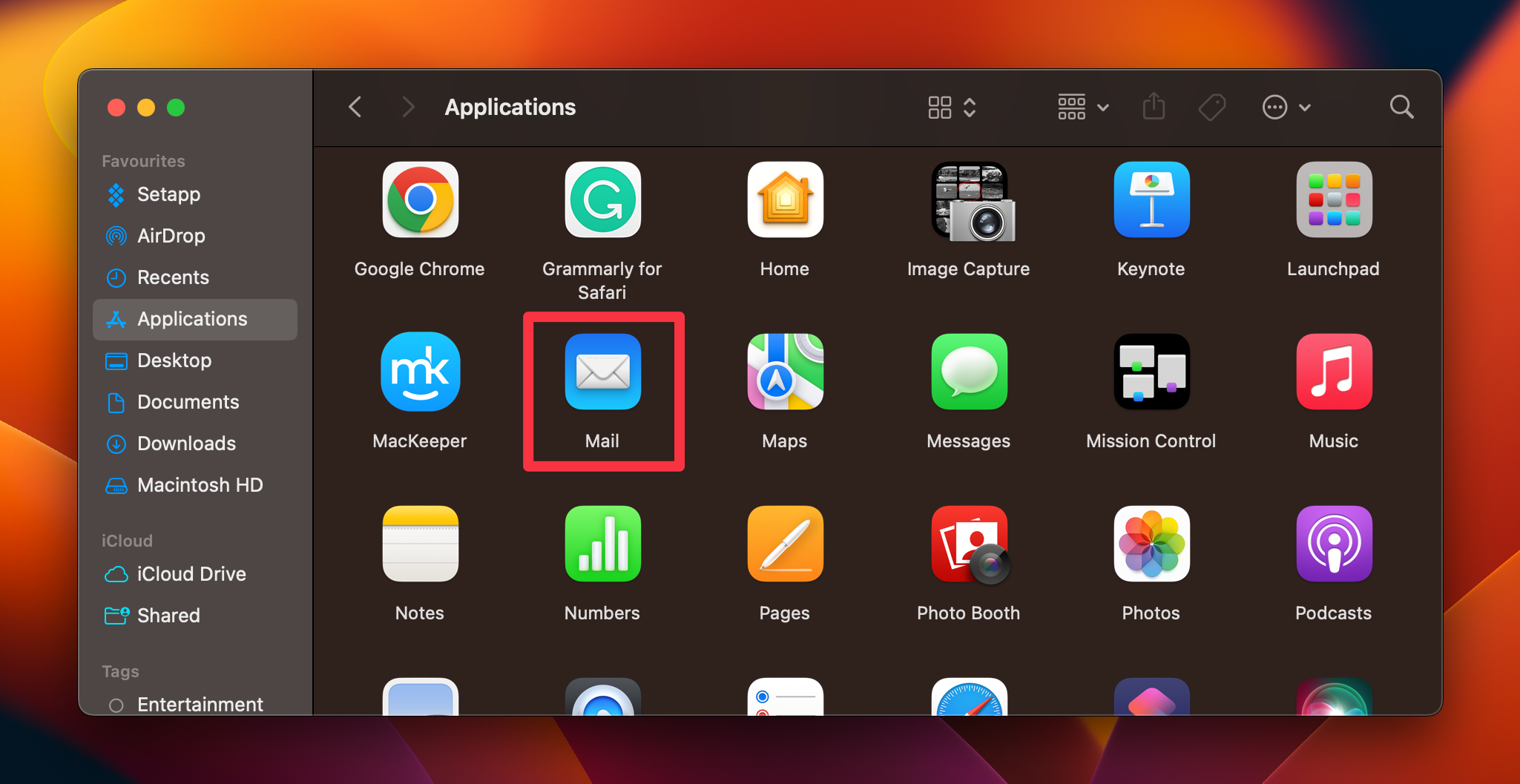The width and height of the screenshot is (1520, 784).
Task: Open the Messages app
Action: [968, 372]
